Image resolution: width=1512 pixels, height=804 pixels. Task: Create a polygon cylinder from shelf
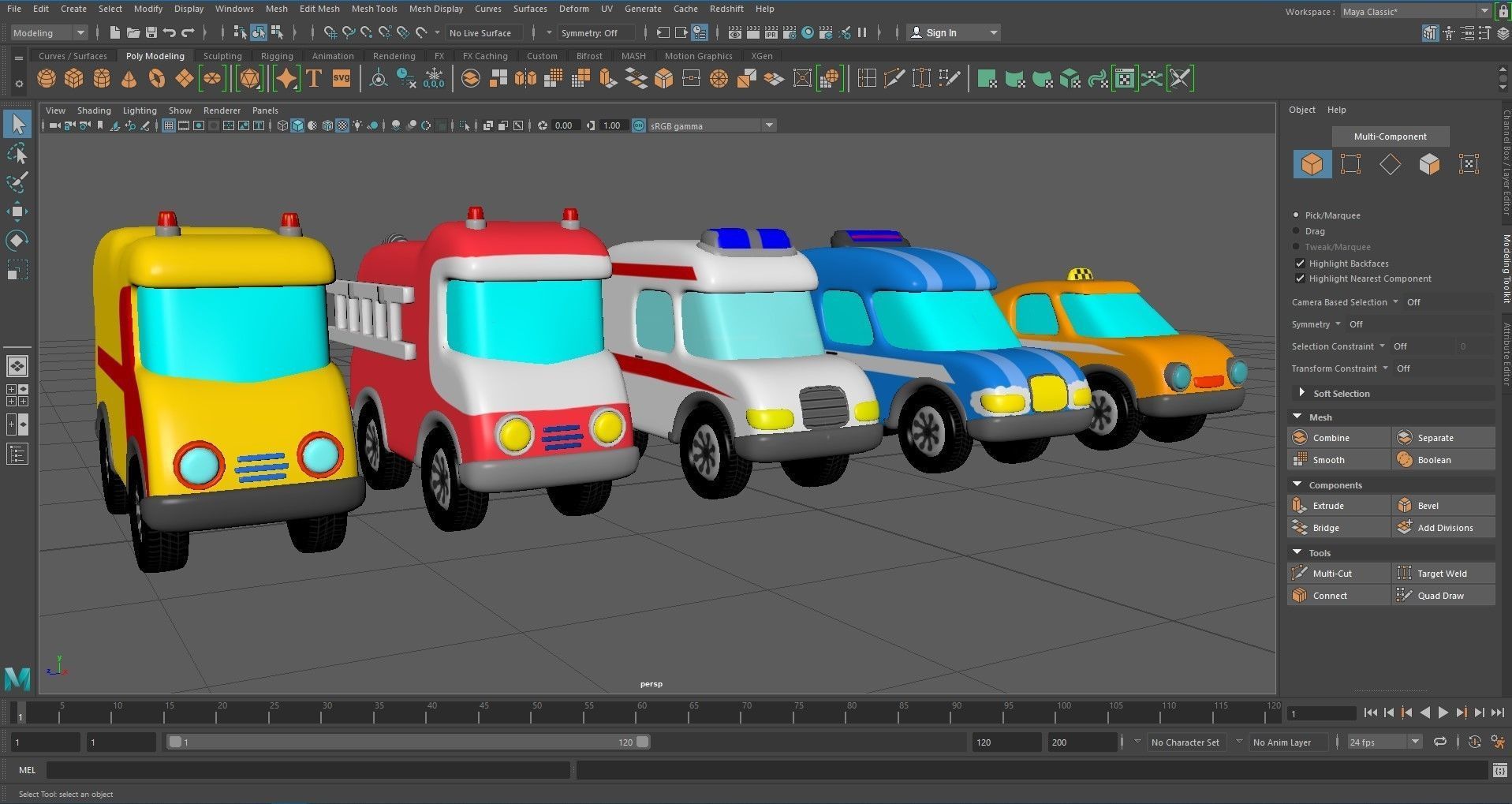(102, 78)
